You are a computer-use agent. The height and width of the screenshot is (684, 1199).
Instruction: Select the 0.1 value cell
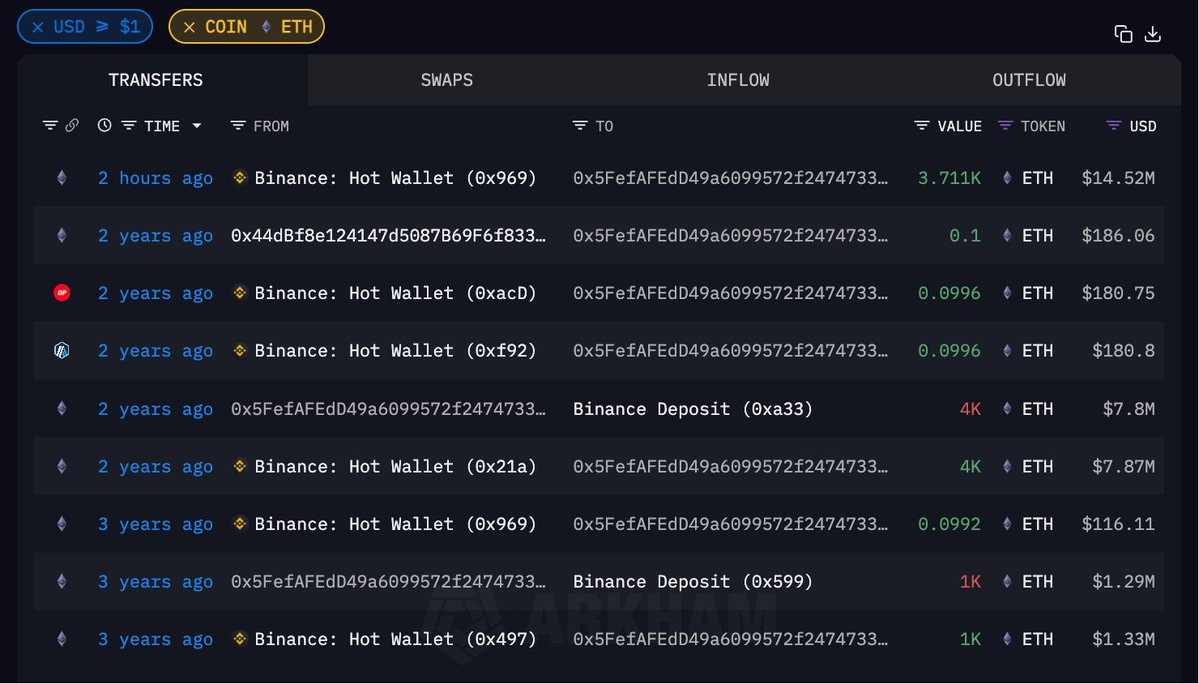[x=965, y=235]
